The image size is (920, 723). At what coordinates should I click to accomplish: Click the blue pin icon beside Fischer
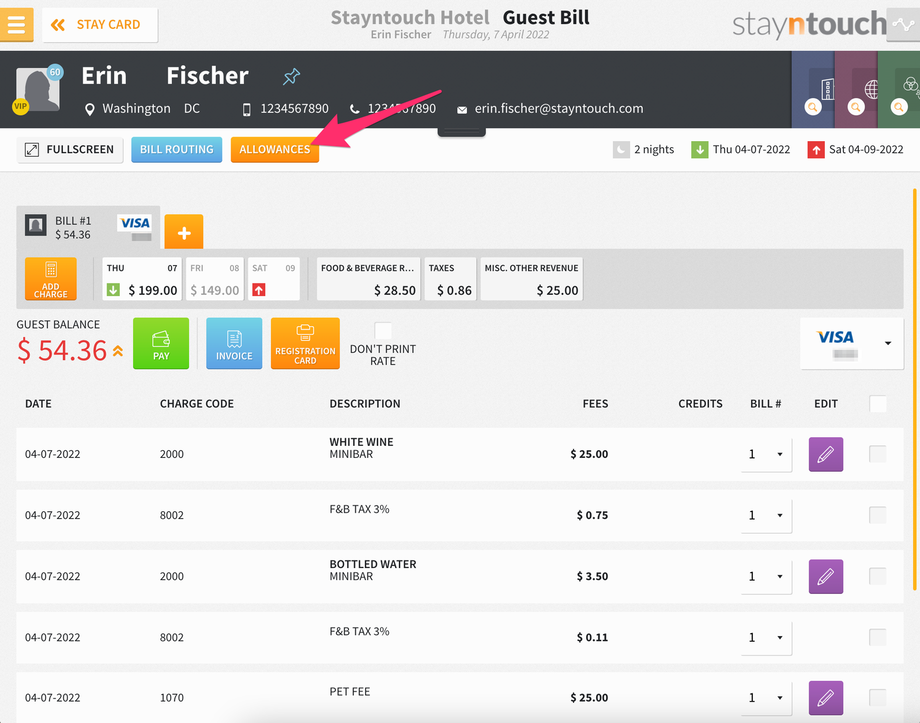pyautogui.click(x=291, y=76)
